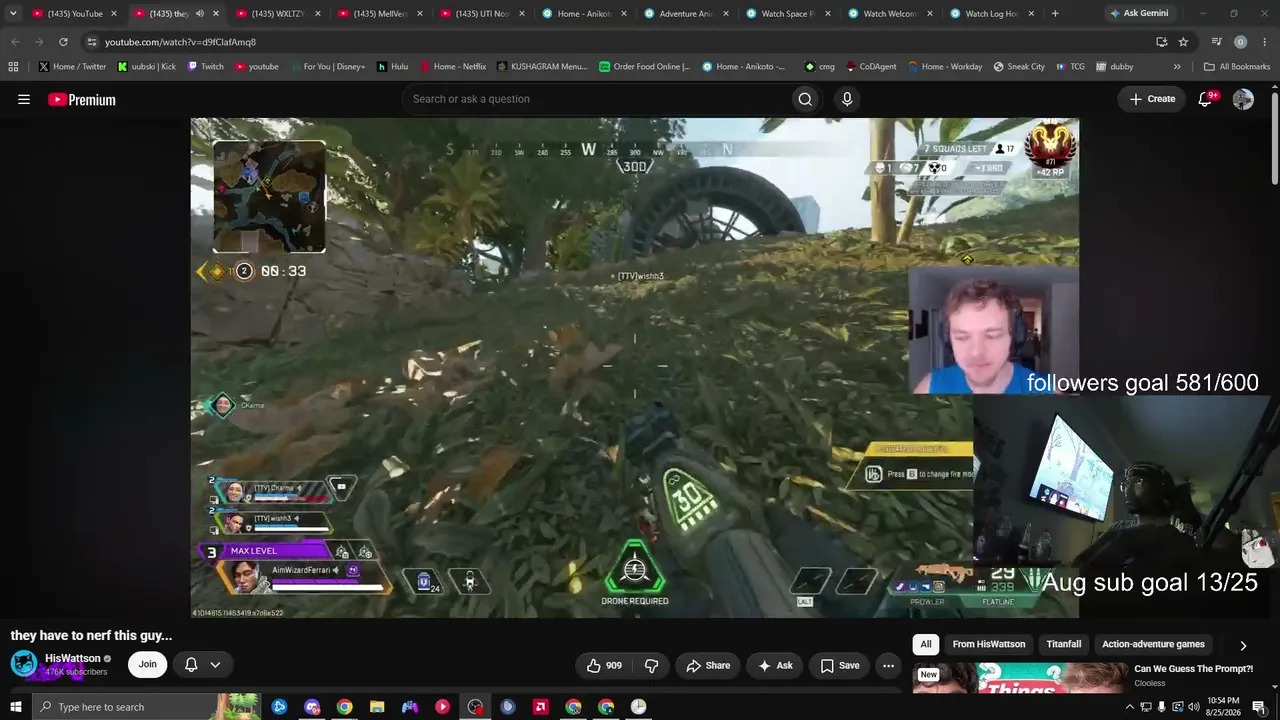Filter by Titanfall chip

1064,645
